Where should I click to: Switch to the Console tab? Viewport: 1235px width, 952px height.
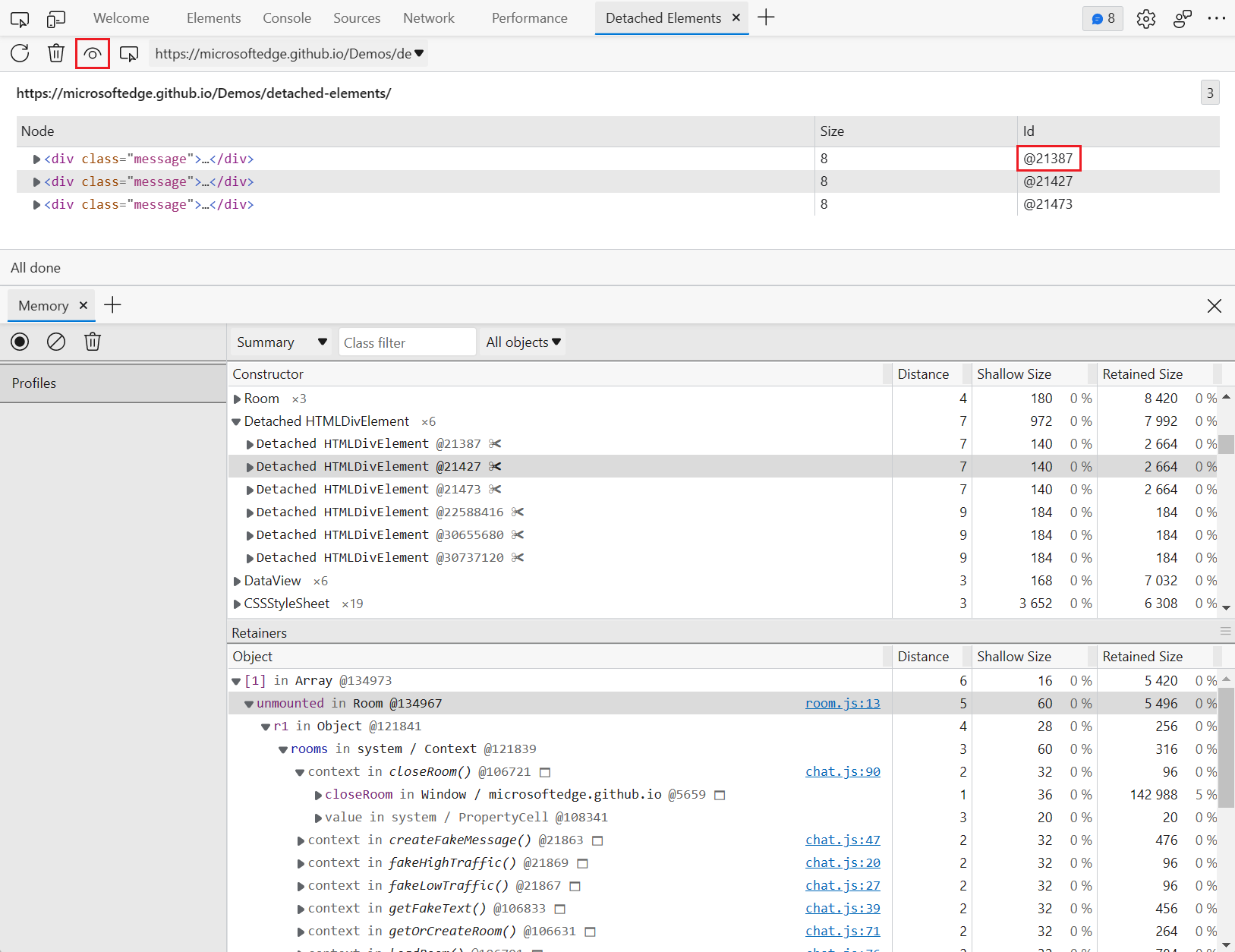click(287, 18)
